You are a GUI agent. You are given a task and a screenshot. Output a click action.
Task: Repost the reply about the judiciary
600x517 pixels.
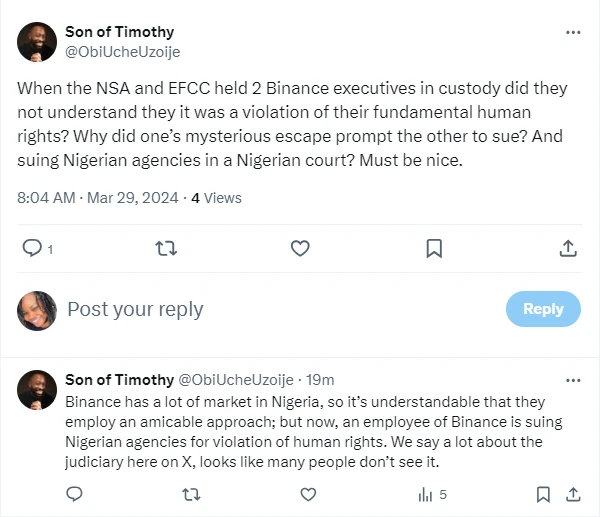(191, 494)
